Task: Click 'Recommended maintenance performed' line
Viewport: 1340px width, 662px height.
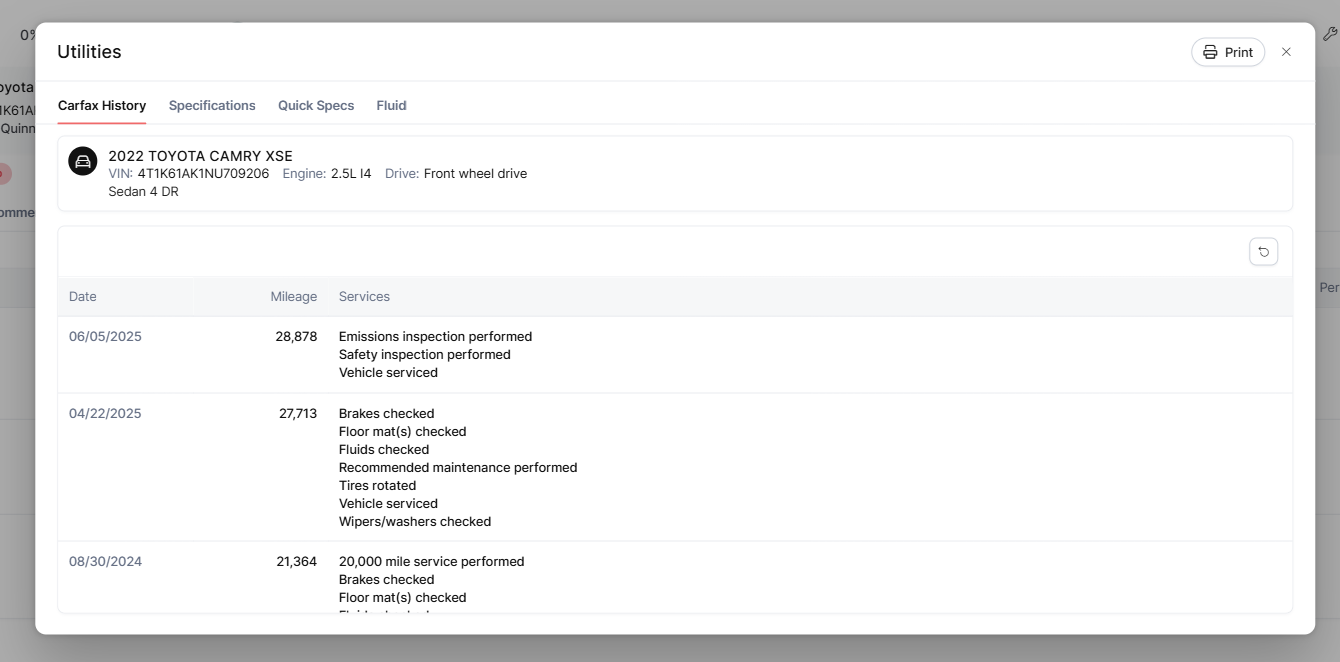Action: coord(458,468)
